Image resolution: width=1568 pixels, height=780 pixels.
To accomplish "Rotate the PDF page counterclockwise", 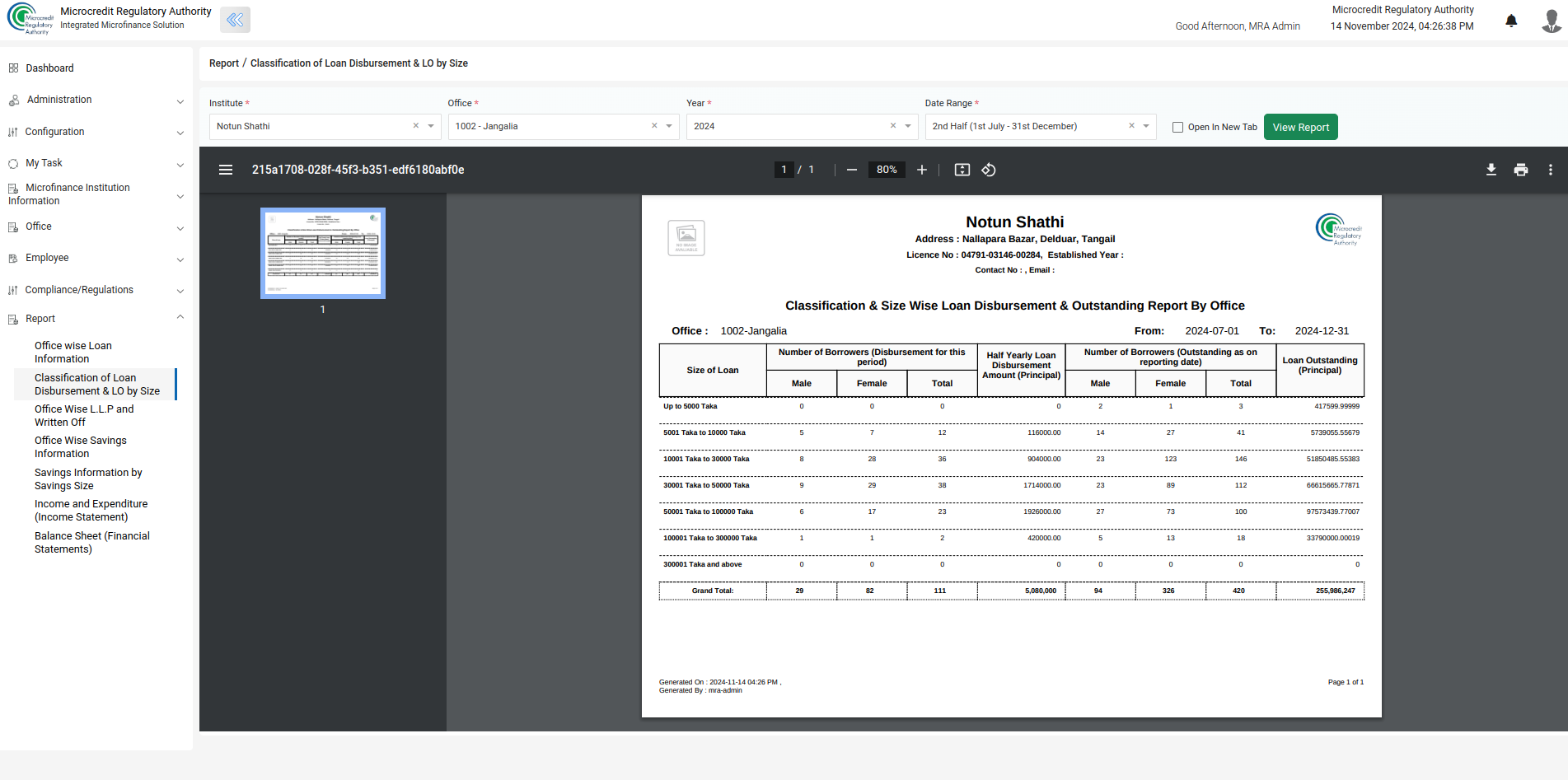I will point(989,170).
